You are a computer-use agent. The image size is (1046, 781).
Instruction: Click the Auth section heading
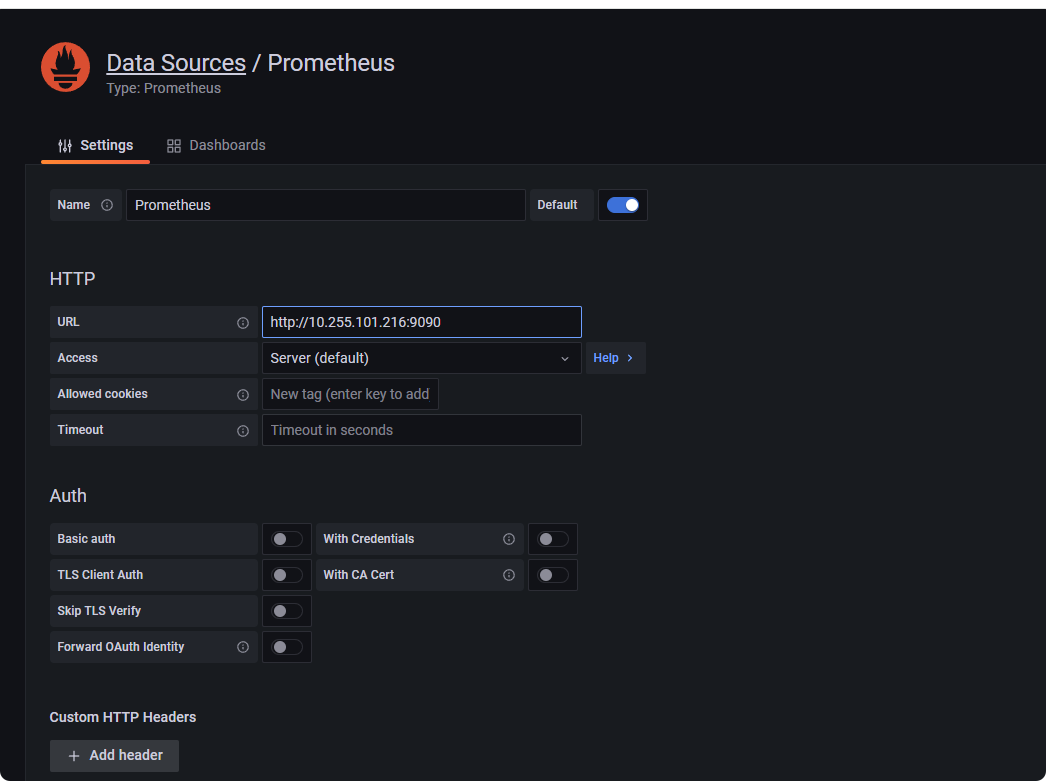[68, 496]
